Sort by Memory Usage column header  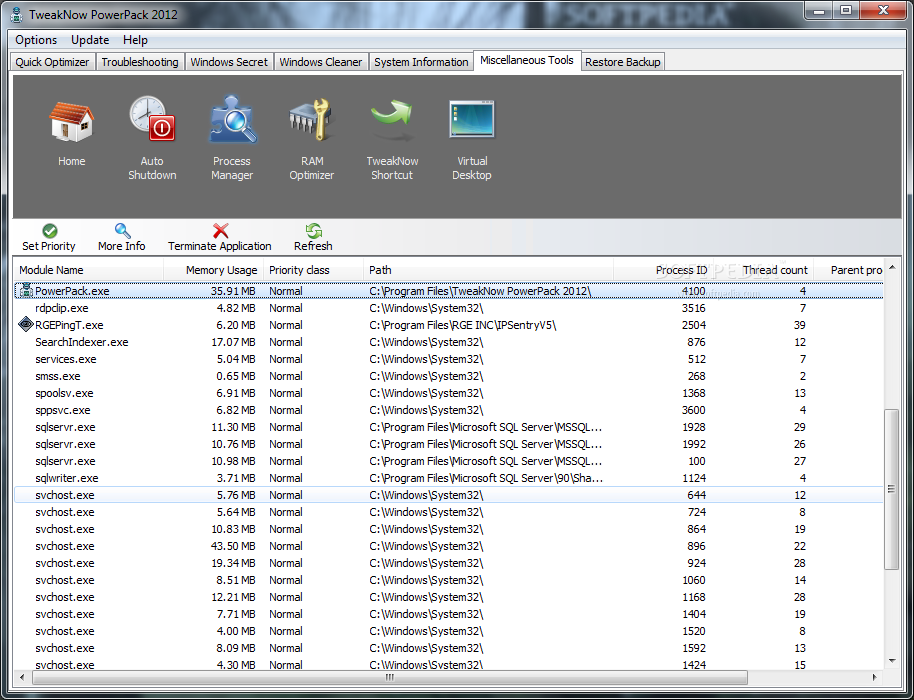coord(213,270)
